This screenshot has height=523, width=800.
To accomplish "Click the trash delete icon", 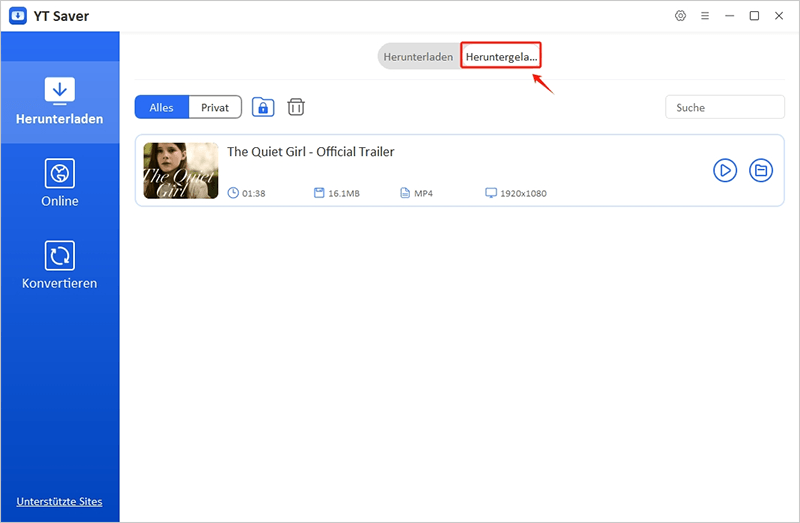I will (x=296, y=107).
